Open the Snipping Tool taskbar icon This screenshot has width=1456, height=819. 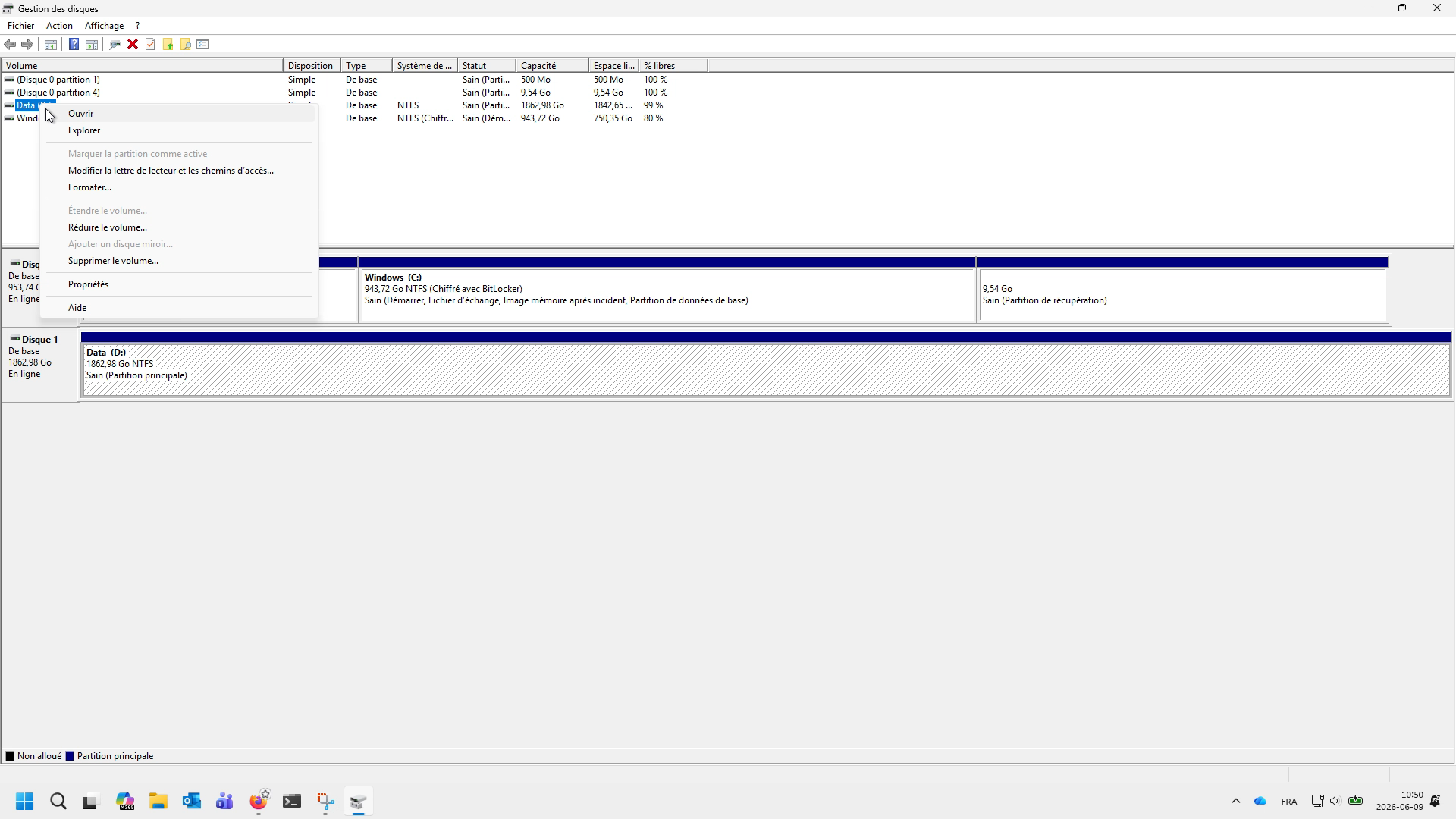coord(325,802)
